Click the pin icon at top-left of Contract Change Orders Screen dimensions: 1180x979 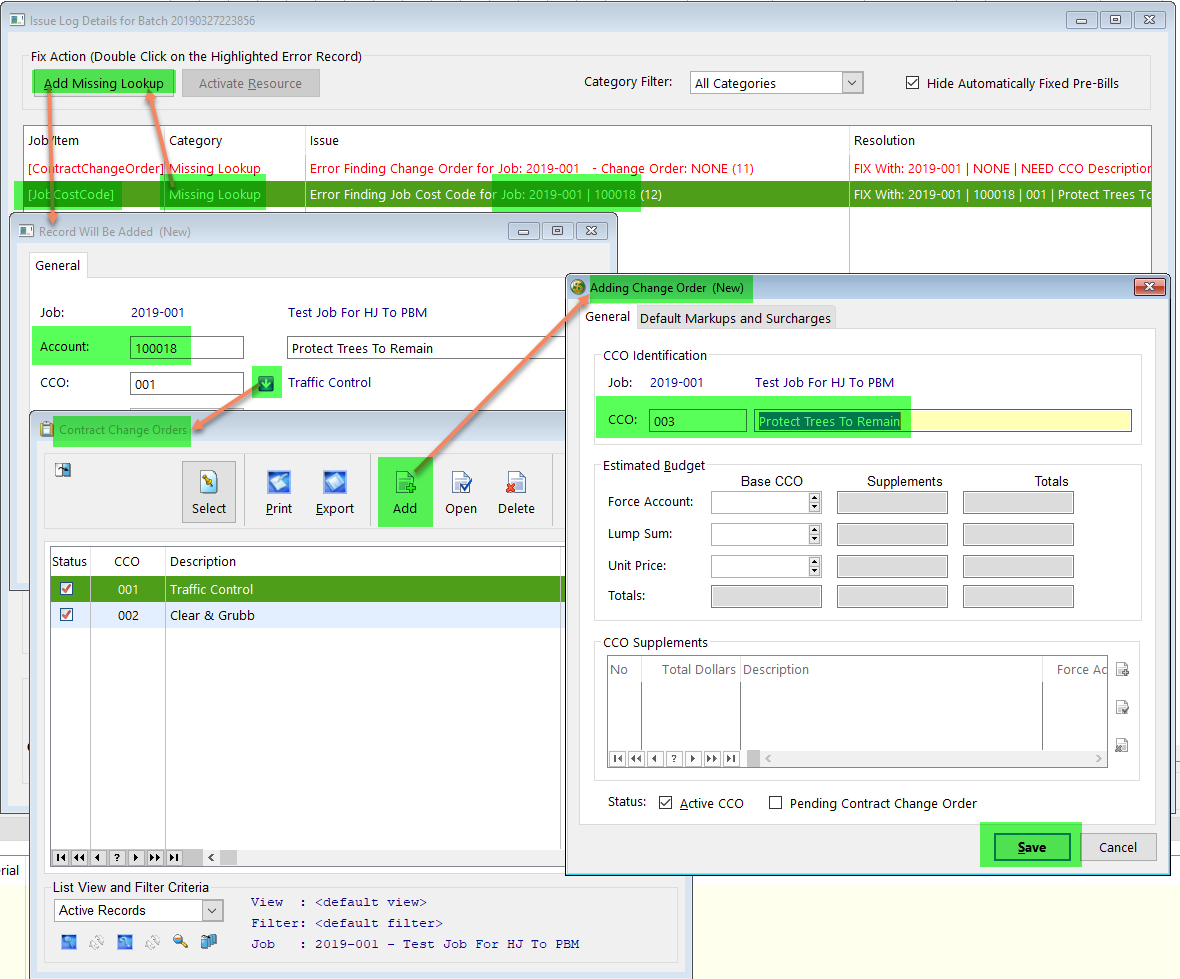63,470
